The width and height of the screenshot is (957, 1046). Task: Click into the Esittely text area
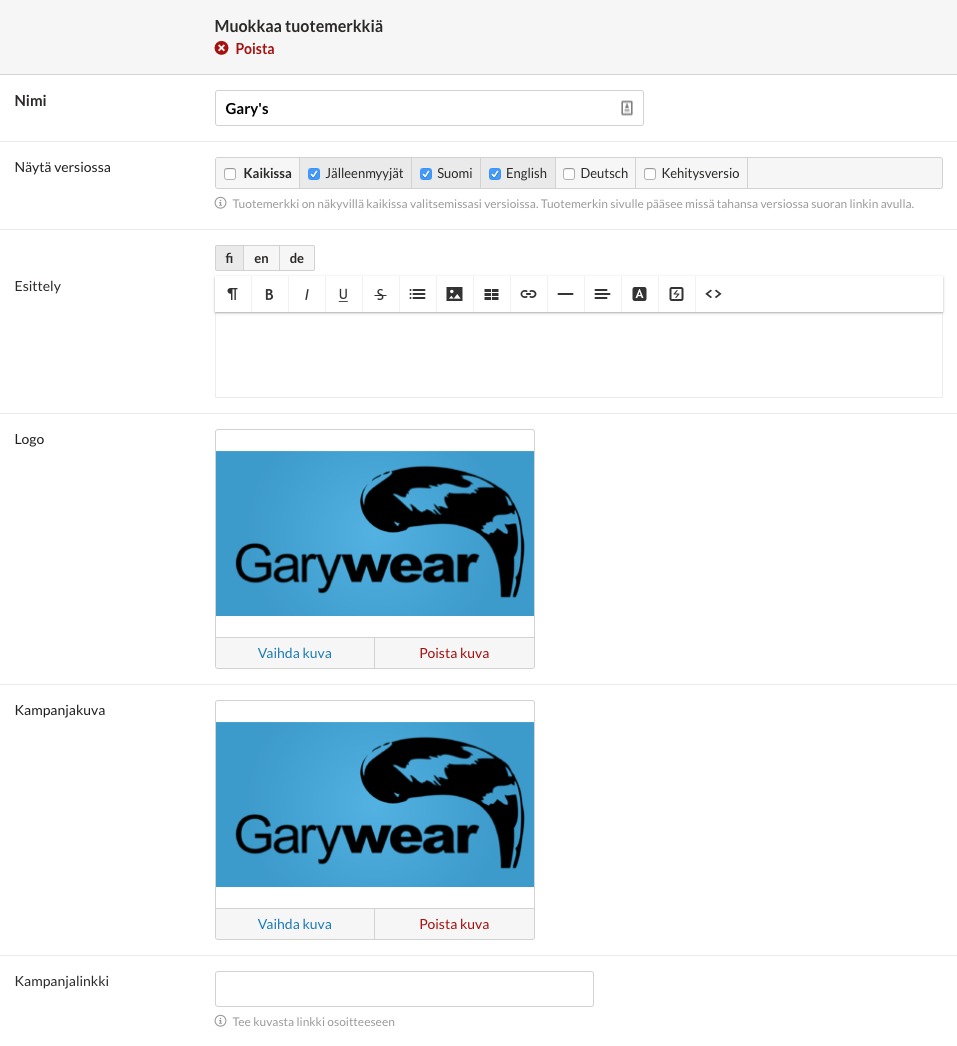579,355
